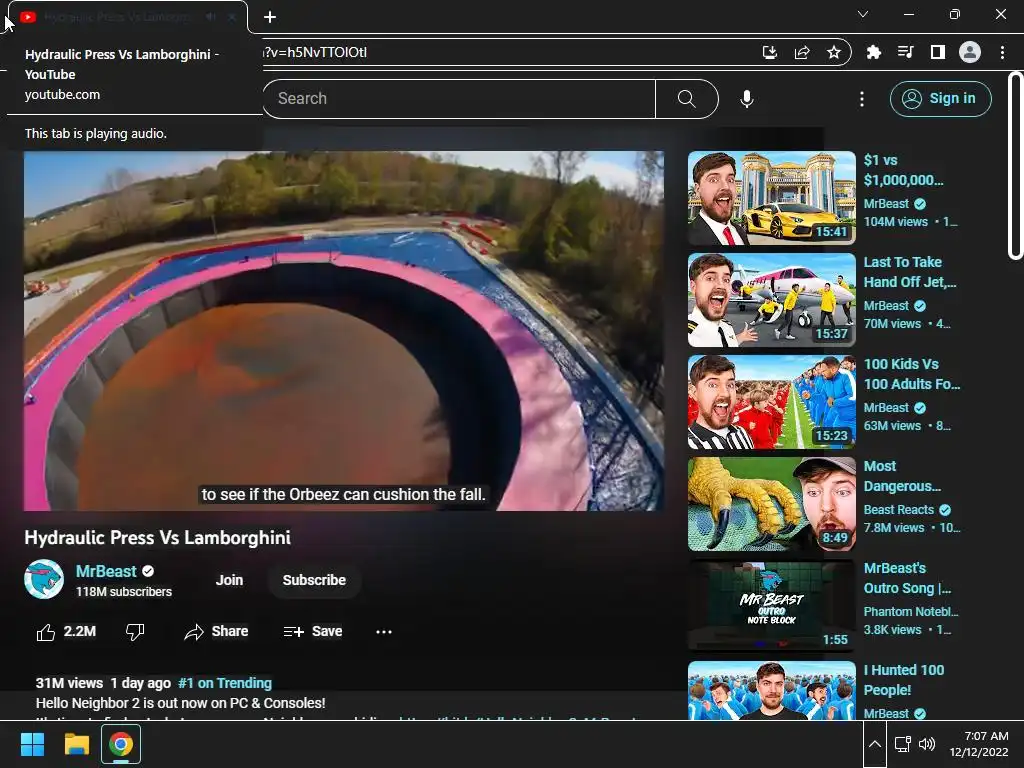Click the video player to pause
Image resolution: width=1024 pixels, height=768 pixels.
(344, 331)
